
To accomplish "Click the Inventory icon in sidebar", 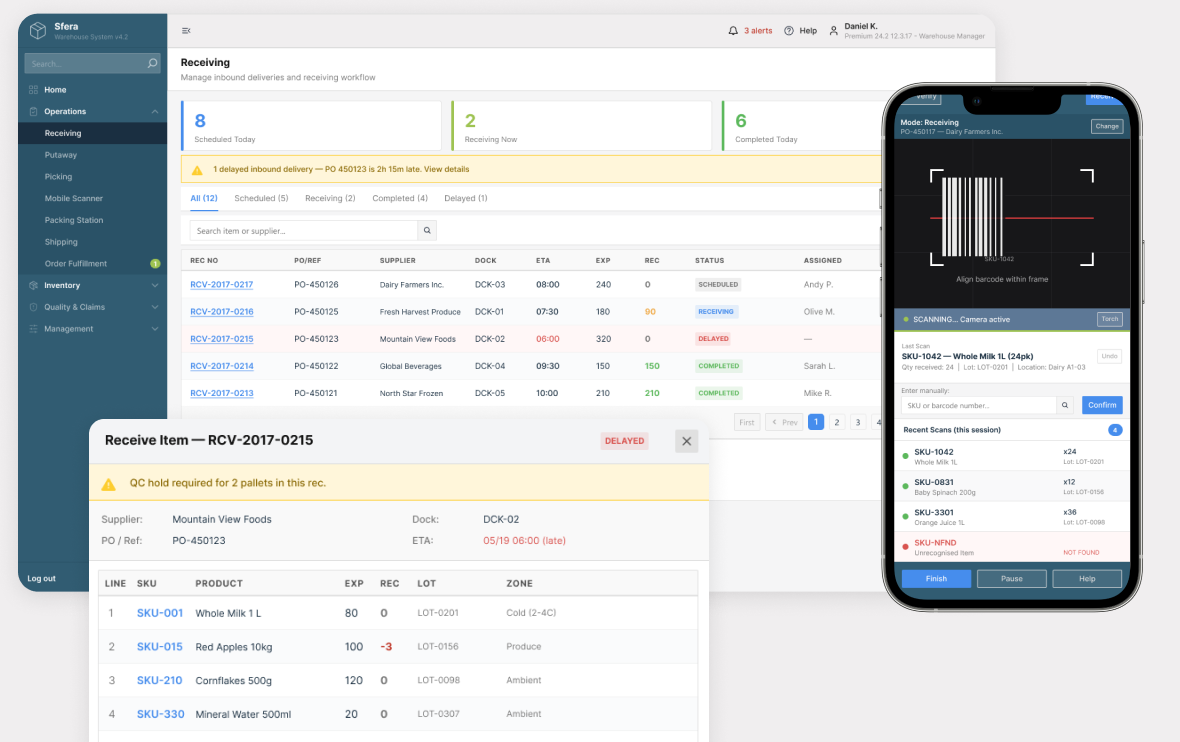I will pos(33,285).
